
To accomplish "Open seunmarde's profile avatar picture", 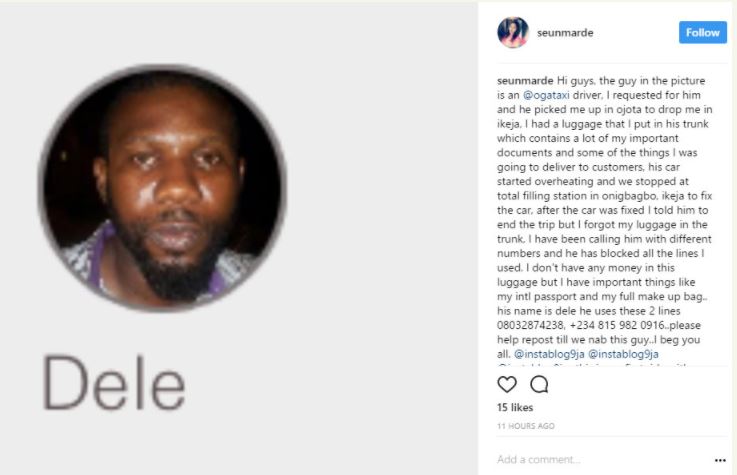I will pos(513,32).
